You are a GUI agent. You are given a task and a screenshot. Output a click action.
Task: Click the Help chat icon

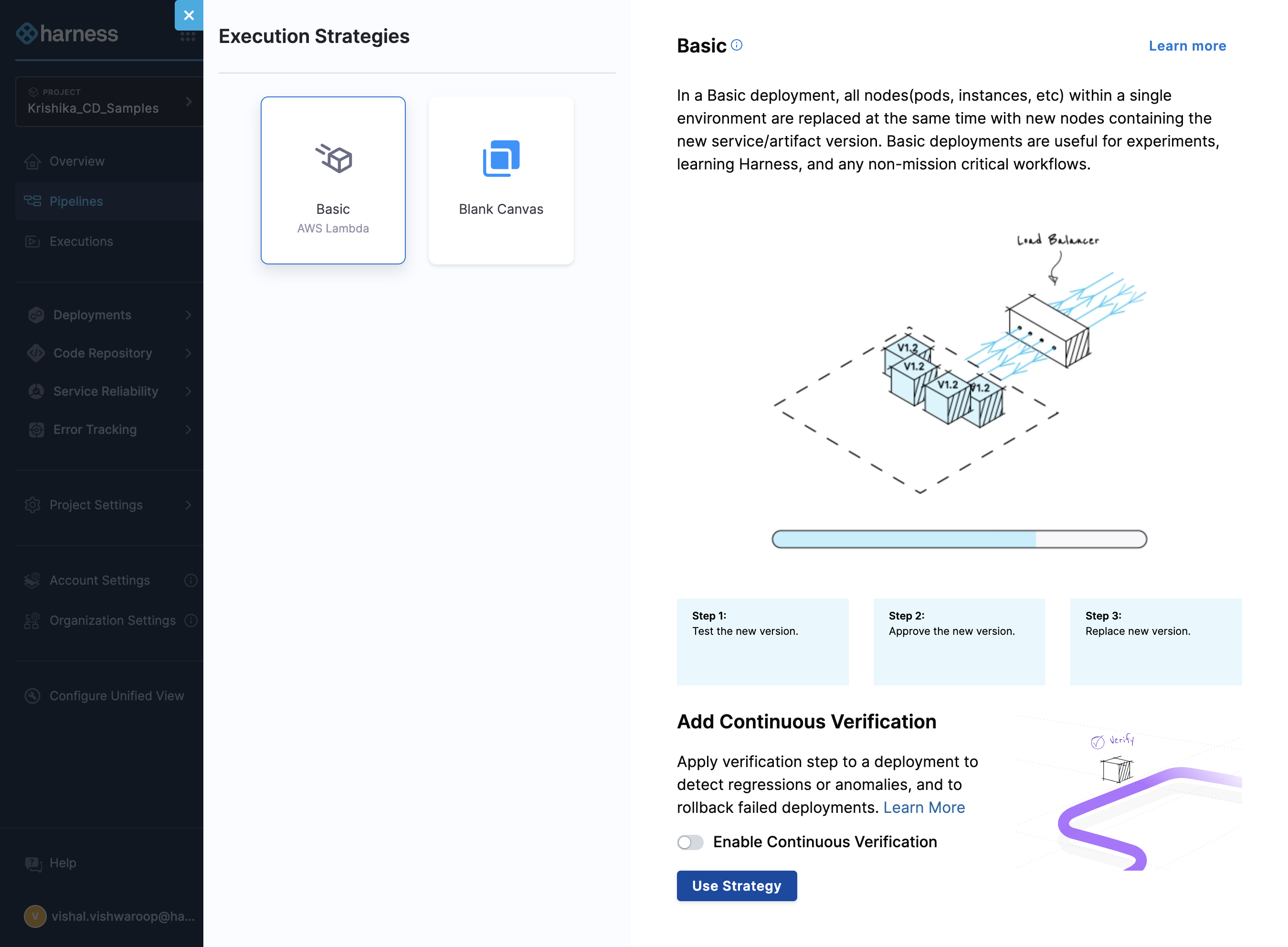click(32, 863)
